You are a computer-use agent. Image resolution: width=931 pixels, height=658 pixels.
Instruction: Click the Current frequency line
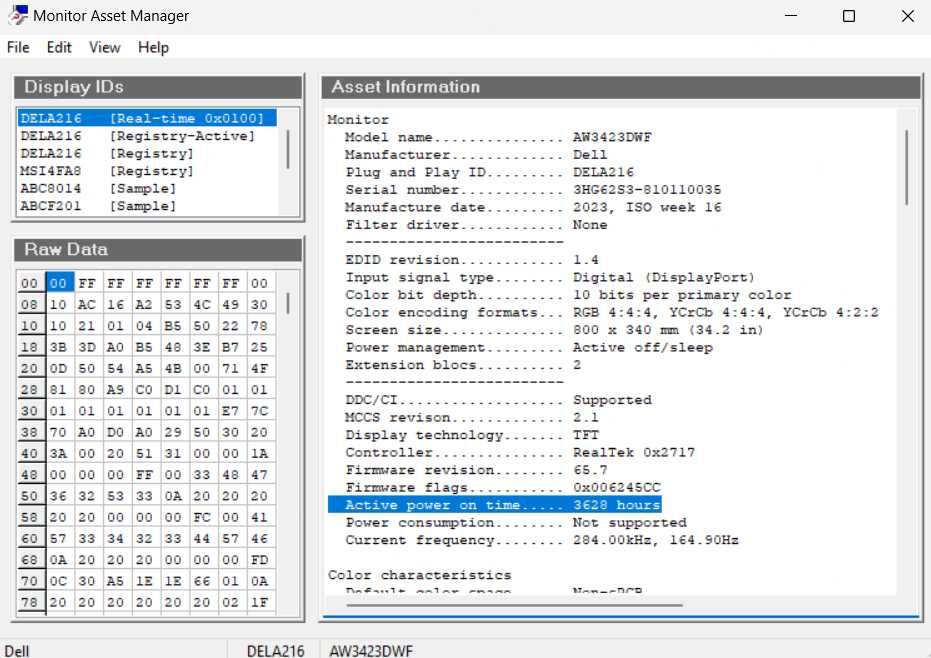pos(542,540)
